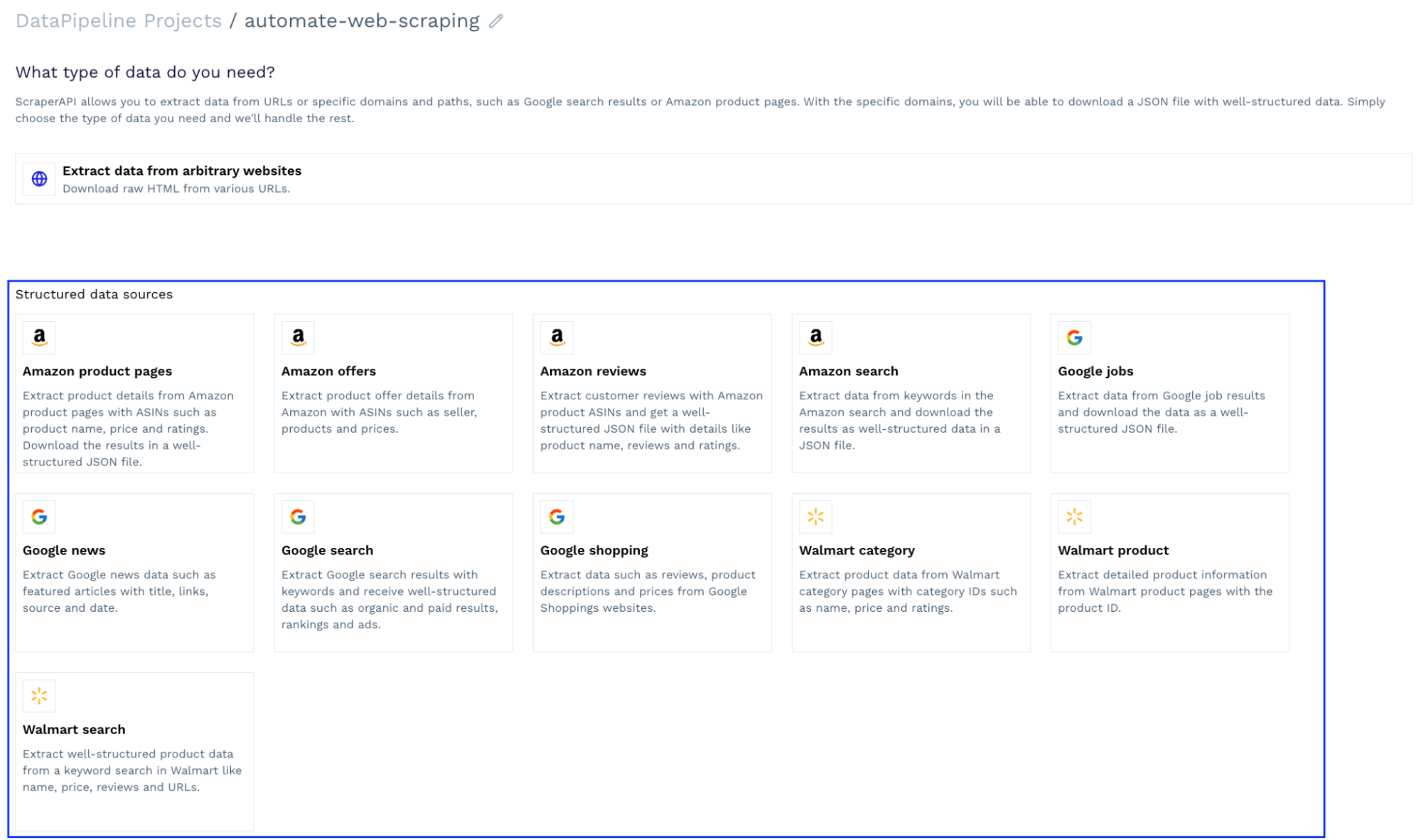Click Amazon logo on Amazon offers card
This screenshot has height=840, width=1421.
coord(298,338)
